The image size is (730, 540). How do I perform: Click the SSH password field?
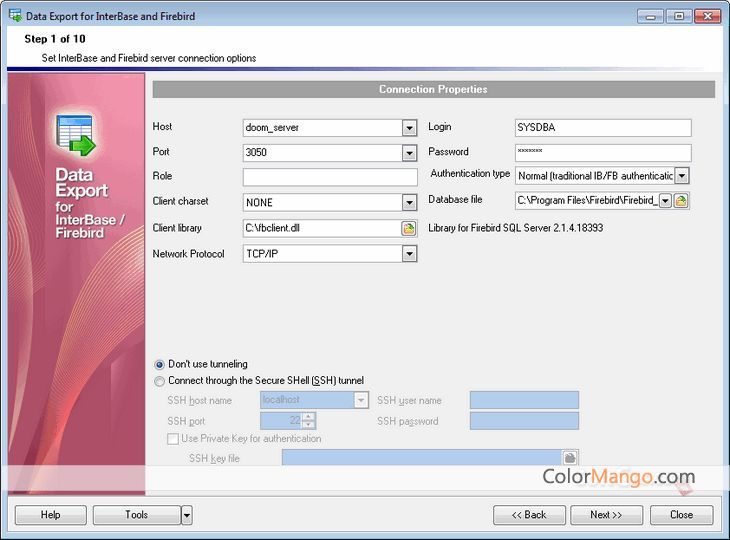click(x=524, y=421)
